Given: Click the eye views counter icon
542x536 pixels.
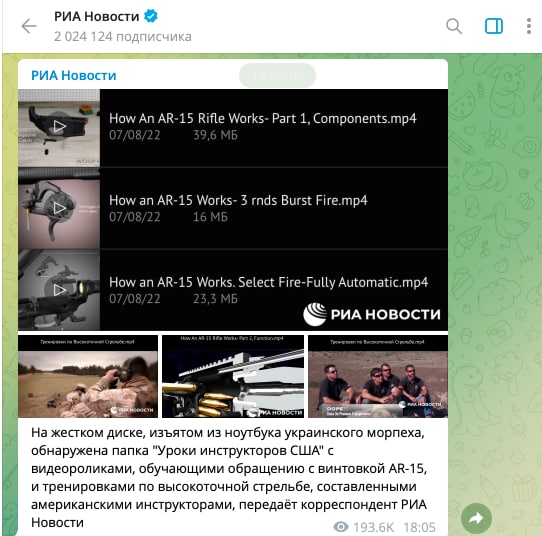Looking at the screenshot, I should 340,527.
